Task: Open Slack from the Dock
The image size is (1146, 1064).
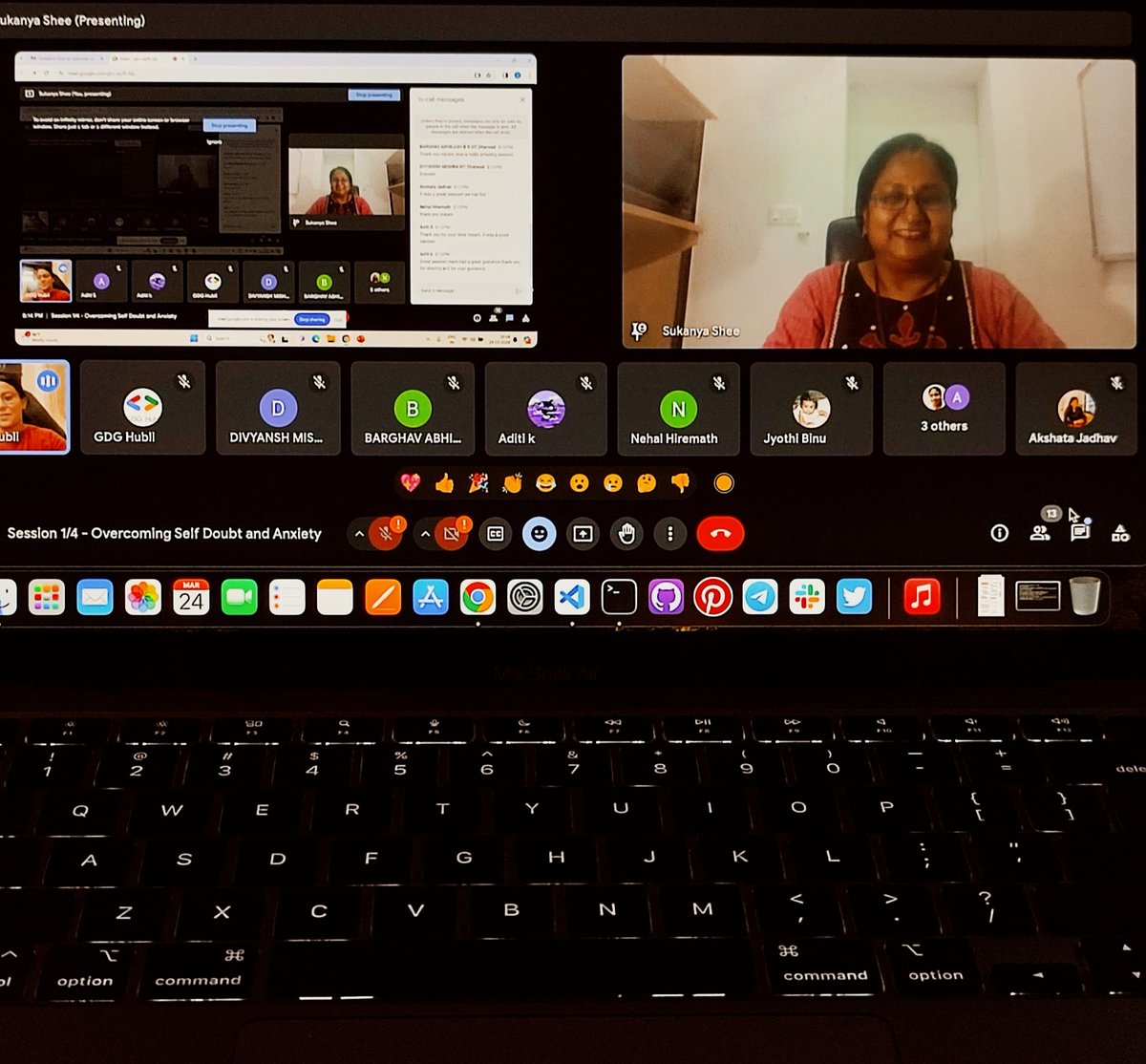Action: [x=807, y=598]
